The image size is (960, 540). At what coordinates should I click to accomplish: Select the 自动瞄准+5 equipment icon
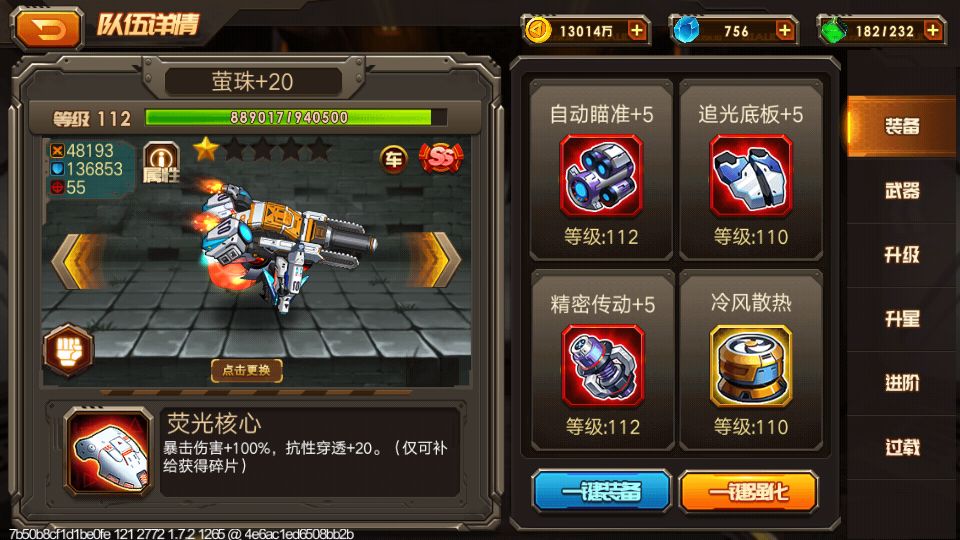pos(601,176)
